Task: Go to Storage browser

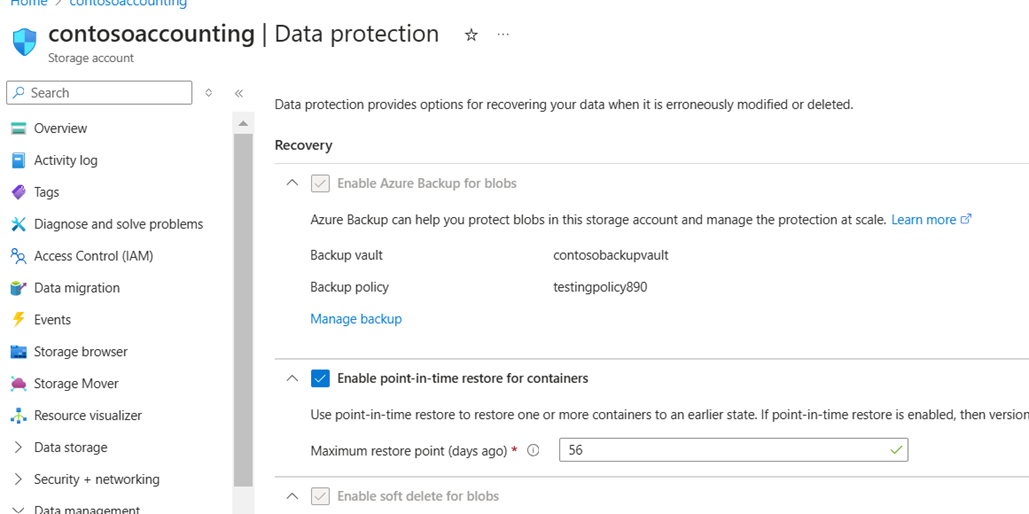Action: point(80,352)
